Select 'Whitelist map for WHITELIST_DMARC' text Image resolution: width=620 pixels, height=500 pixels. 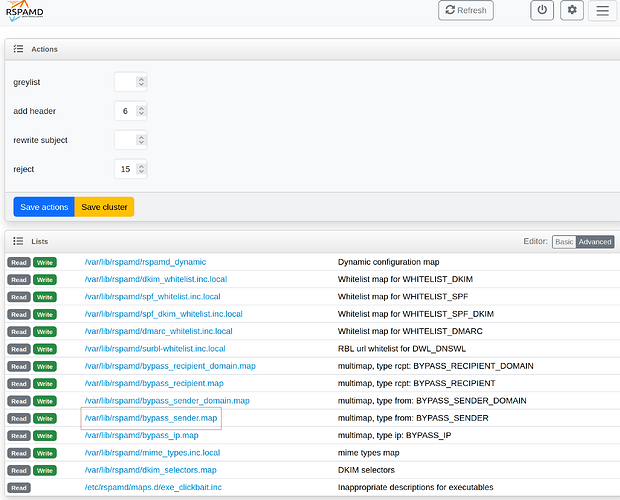(x=410, y=331)
